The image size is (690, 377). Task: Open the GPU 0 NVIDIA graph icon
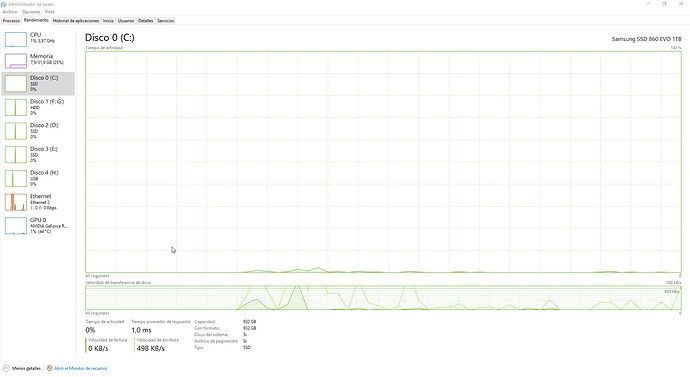click(16, 226)
